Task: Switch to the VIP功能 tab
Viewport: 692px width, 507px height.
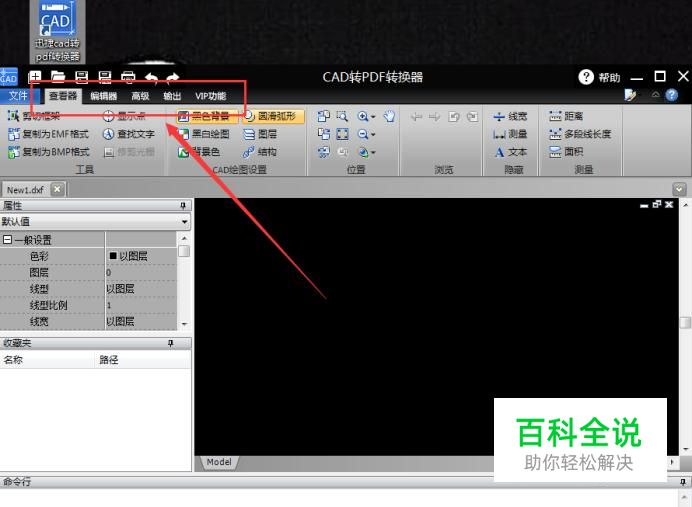Action: (x=211, y=96)
